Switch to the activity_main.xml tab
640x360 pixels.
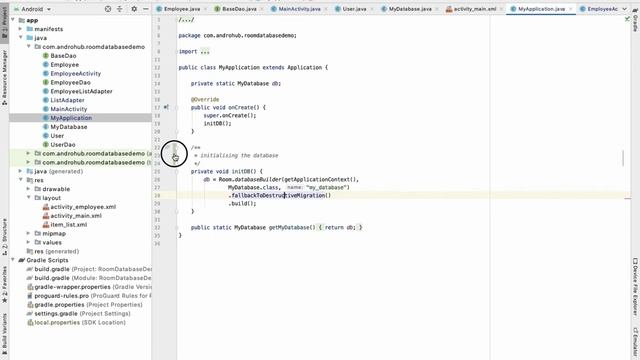[x=475, y=9]
